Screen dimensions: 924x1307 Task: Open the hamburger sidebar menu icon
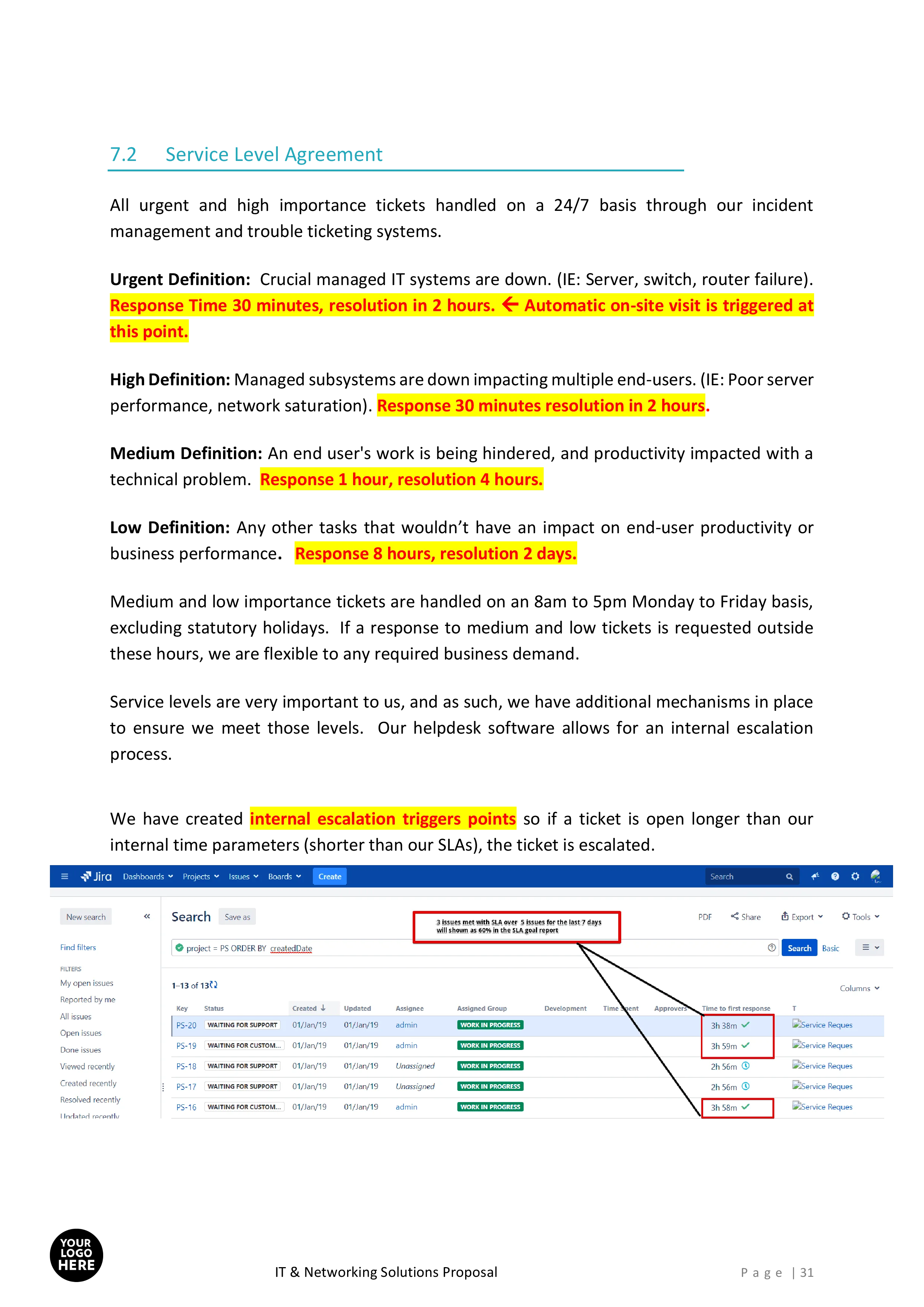[x=64, y=876]
